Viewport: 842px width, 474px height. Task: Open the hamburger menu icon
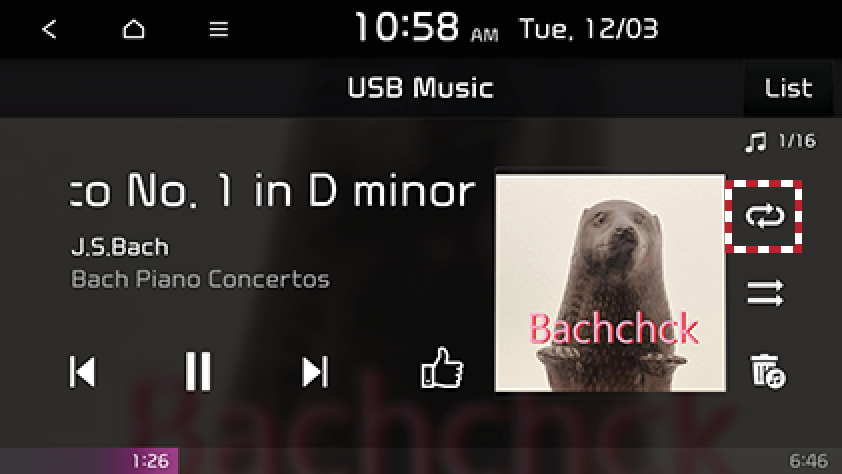click(x=219, y=29)
